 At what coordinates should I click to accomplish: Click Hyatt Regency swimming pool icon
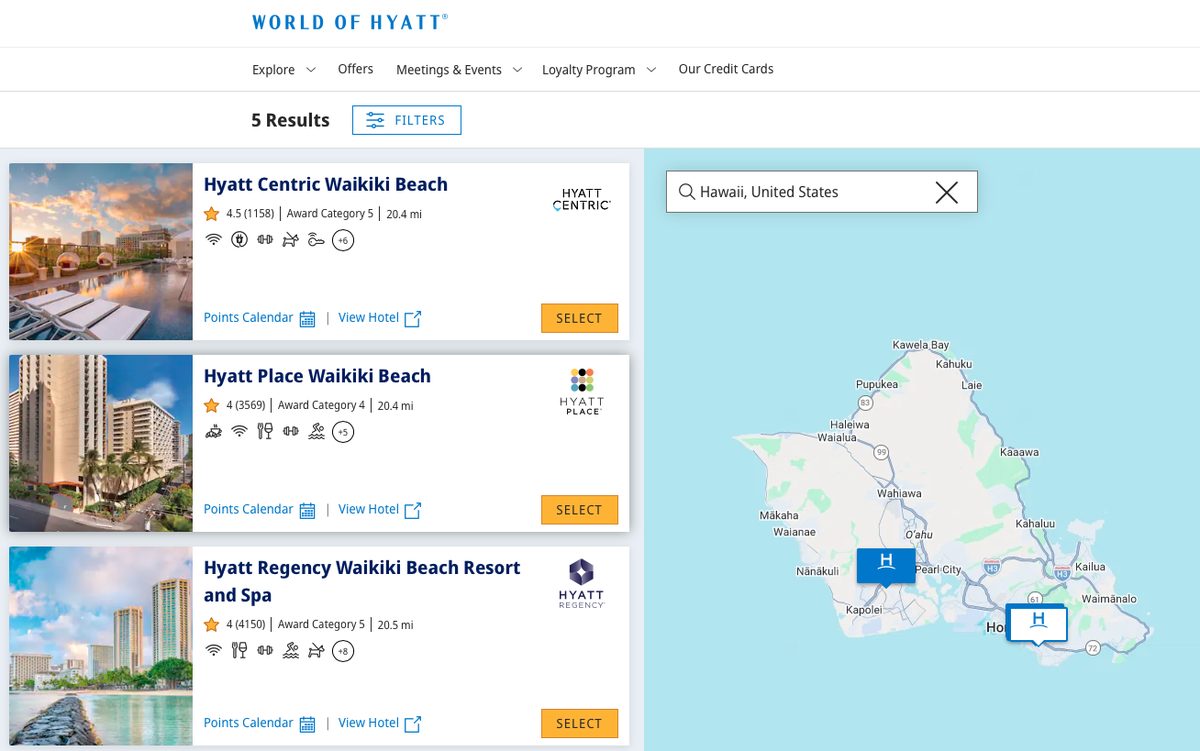(x=291, y=651)
